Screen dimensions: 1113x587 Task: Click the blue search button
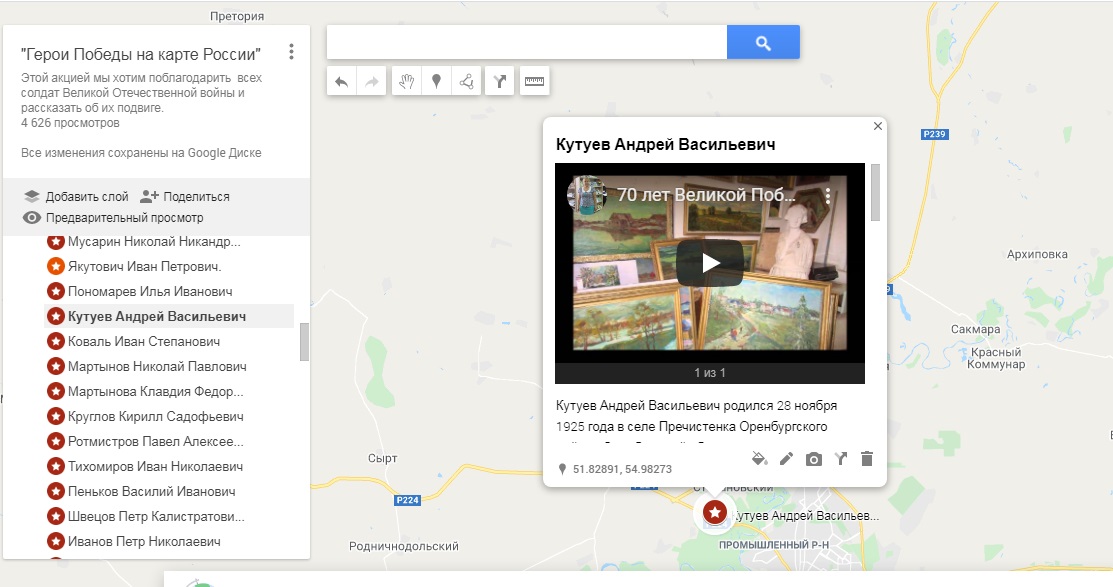coord(763,43)
